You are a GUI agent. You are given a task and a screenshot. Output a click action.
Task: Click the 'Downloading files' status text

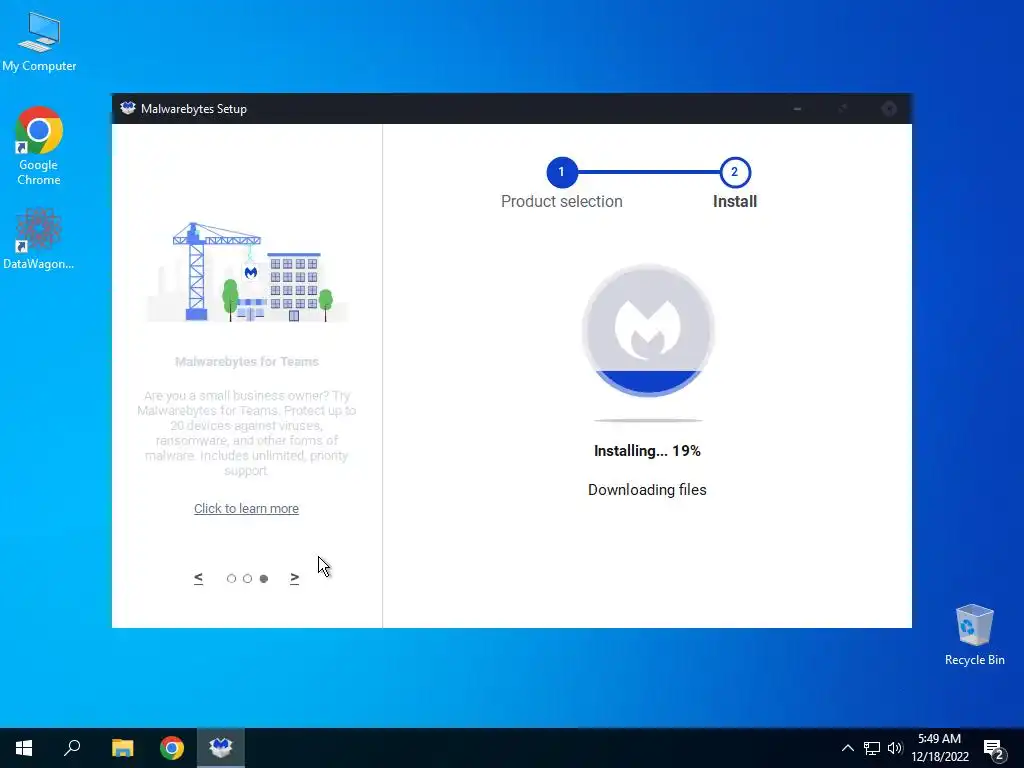(x=647, y=490)
